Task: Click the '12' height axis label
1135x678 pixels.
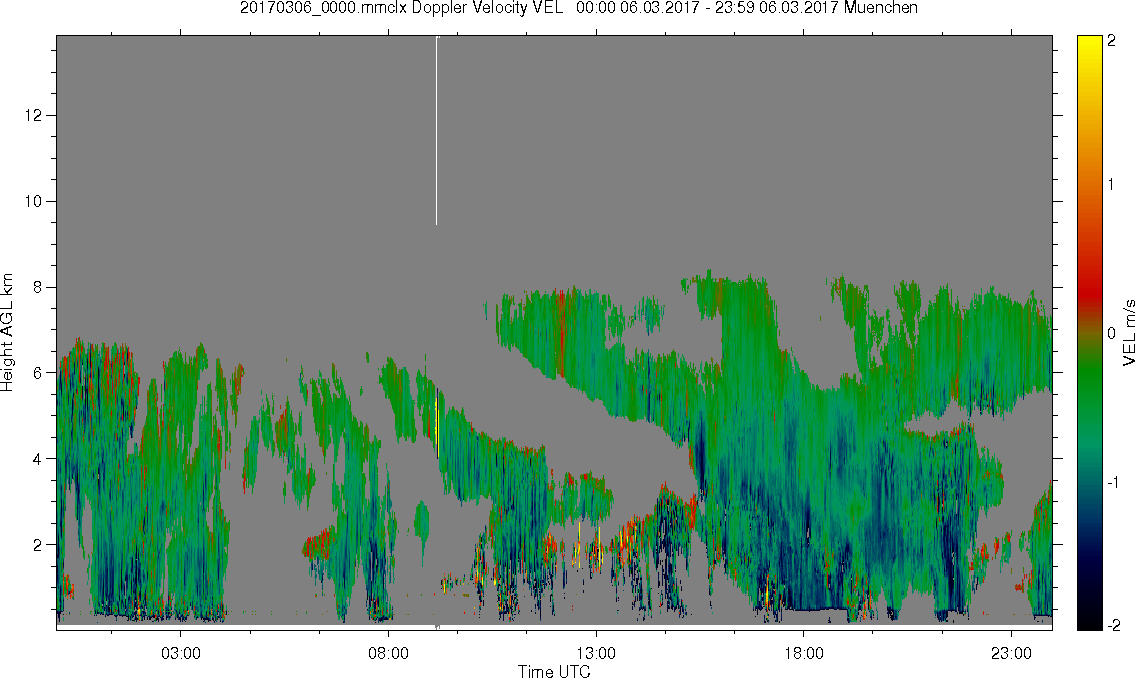Action: point(33,116)
